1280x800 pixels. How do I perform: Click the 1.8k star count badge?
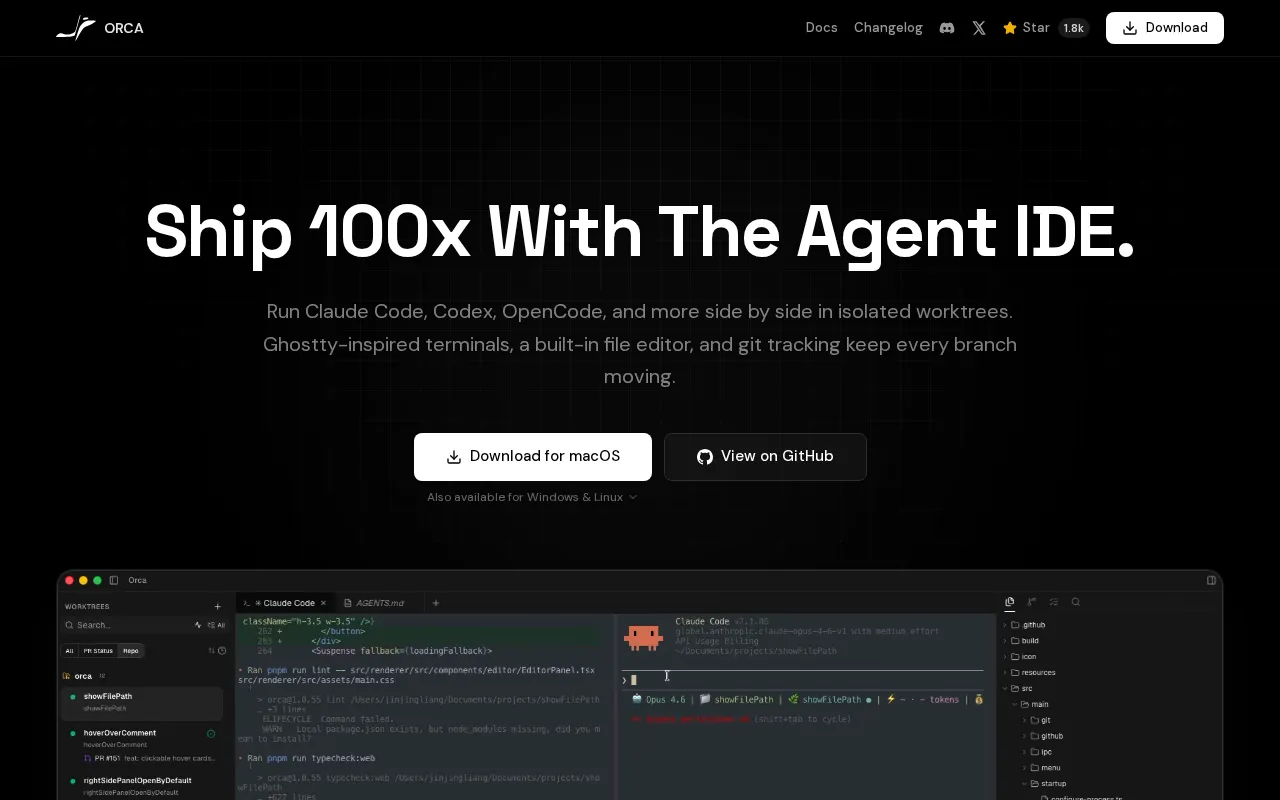1074,28
